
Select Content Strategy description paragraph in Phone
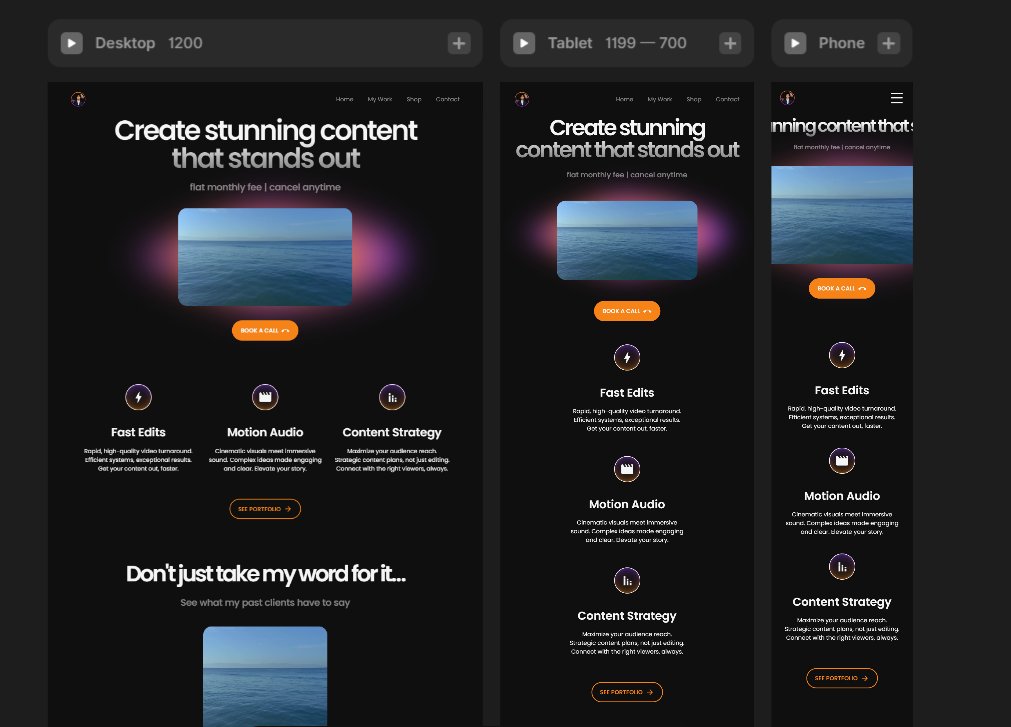pos(841,629)
